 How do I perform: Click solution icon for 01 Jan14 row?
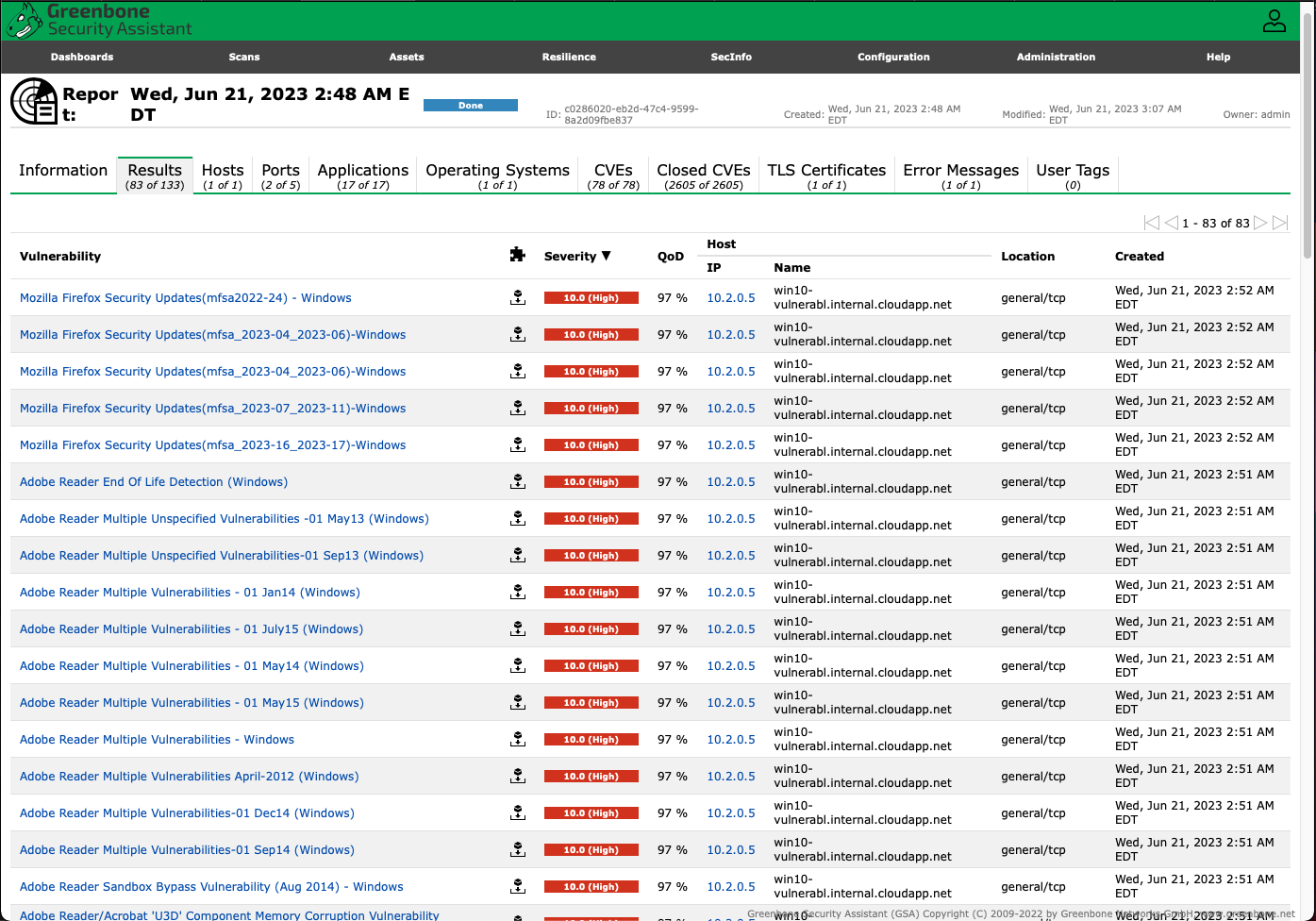pos(518,592)
